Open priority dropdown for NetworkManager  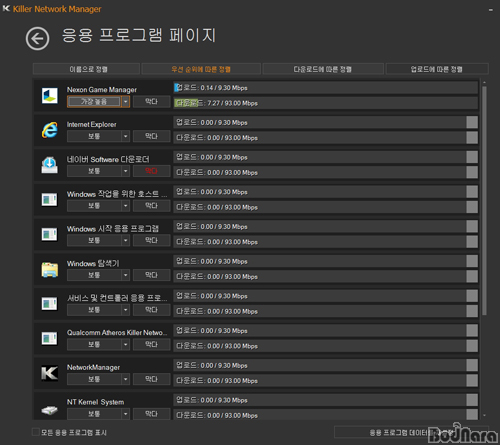tap(125, 379)
